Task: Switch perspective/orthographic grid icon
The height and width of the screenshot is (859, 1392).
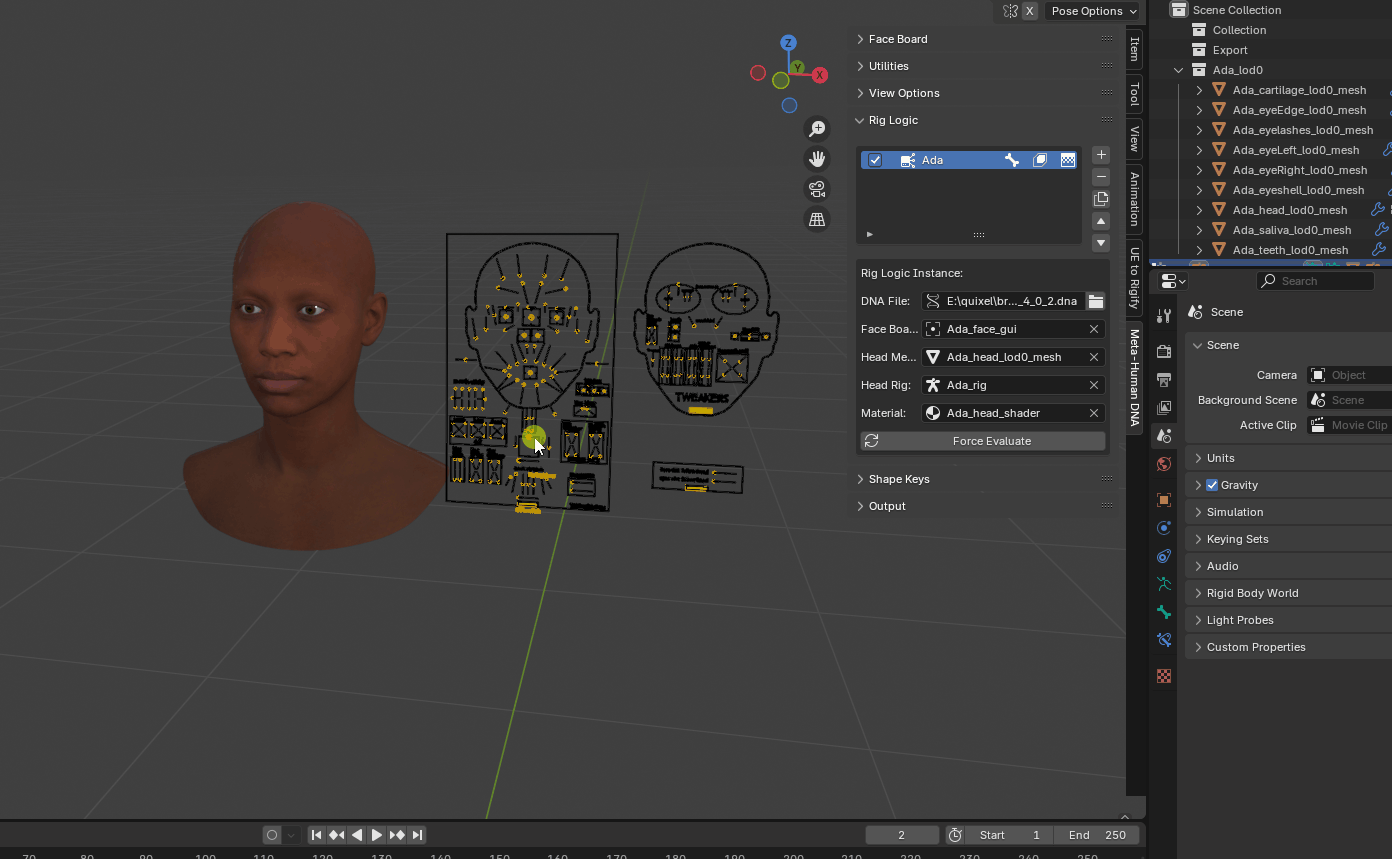Action: pyautogui.click(x=817, y=219)
